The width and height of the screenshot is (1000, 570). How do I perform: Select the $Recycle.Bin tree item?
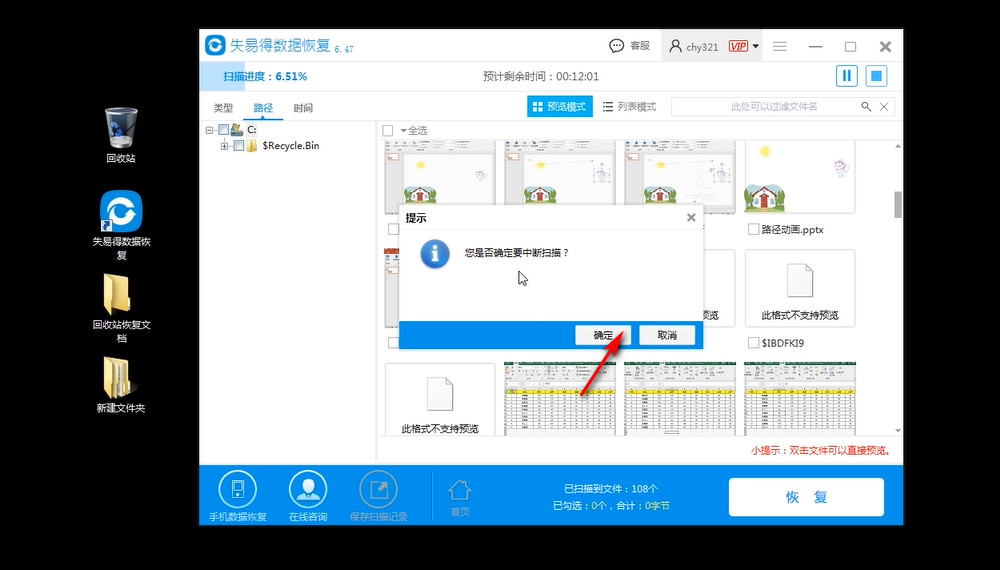pyautogui.click(x=291, y=145)
